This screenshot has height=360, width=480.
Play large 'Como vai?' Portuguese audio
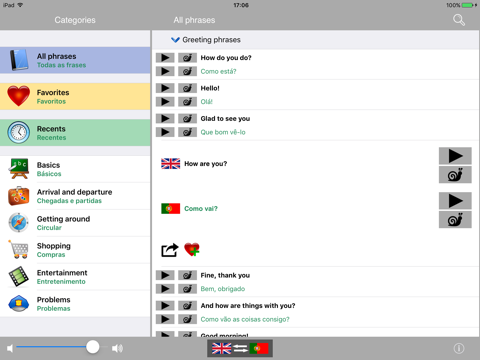point(455,201)
